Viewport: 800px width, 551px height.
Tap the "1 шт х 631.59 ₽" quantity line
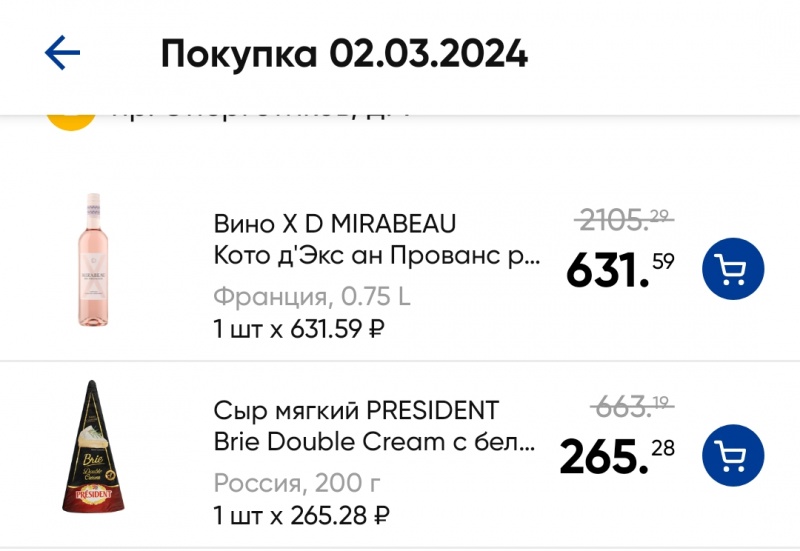click(x=299, y=328)
